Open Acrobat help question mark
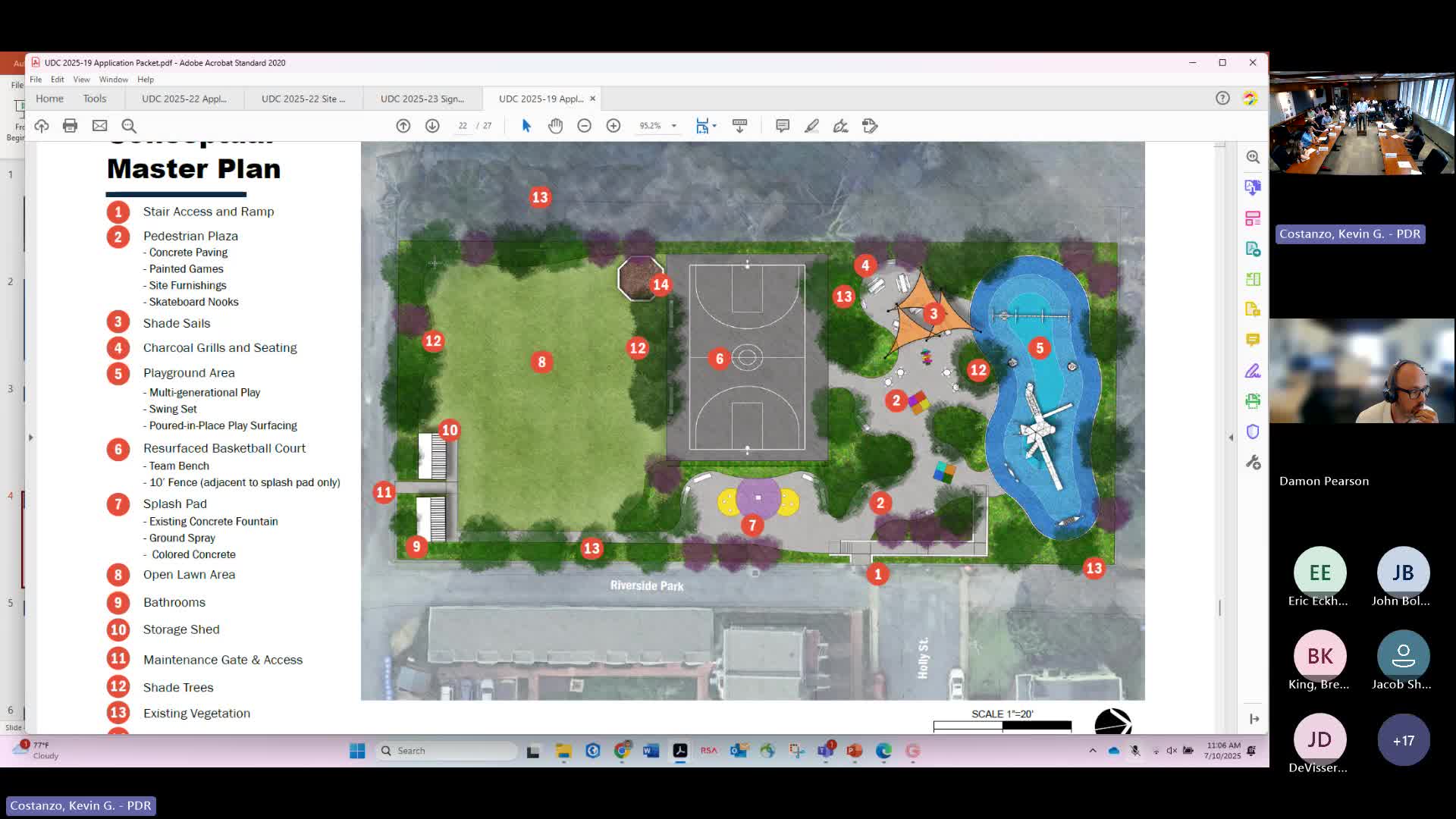1456x819 pixels. [1222, 98]
